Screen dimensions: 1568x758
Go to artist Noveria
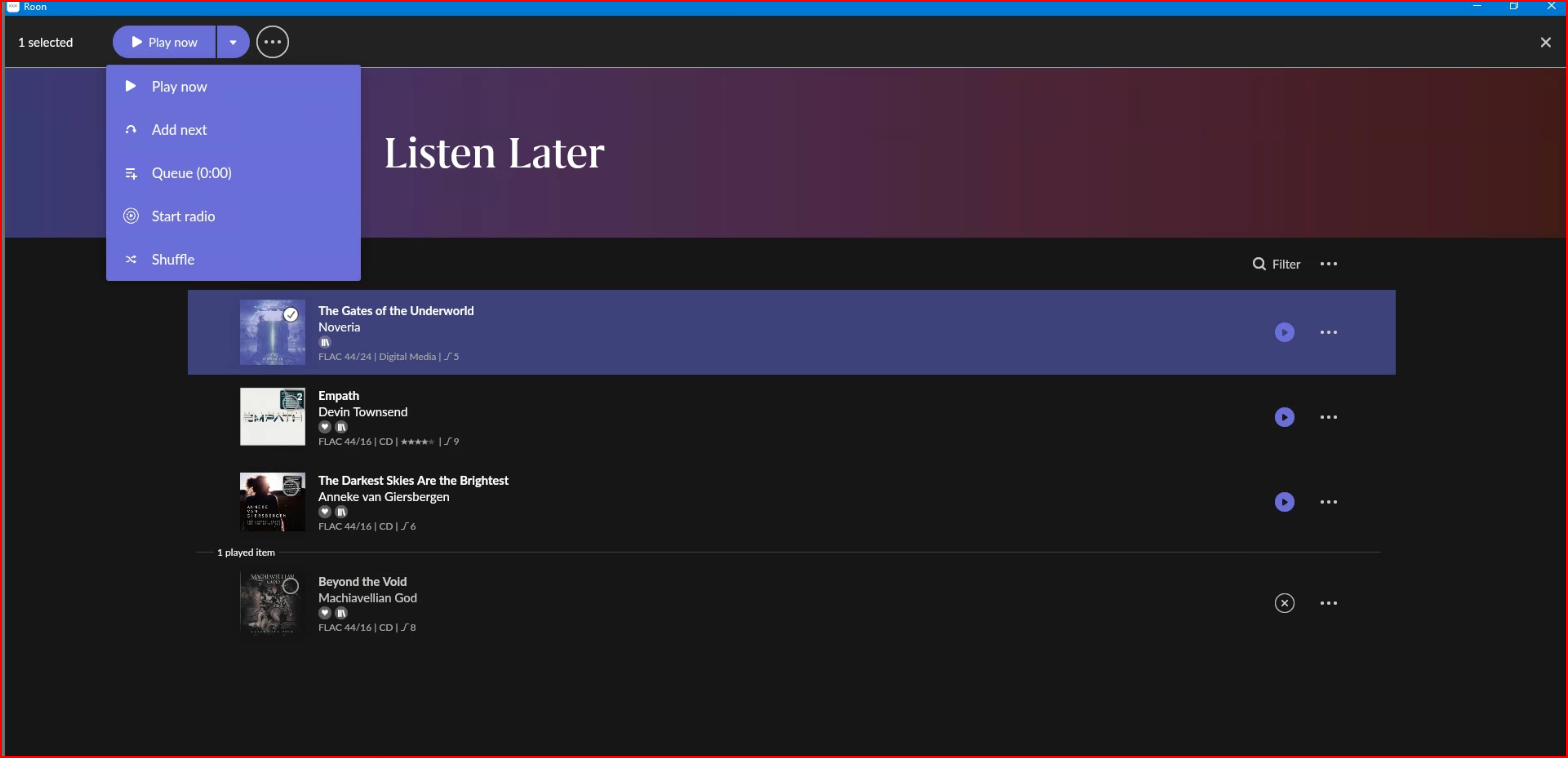pos(339,327)
